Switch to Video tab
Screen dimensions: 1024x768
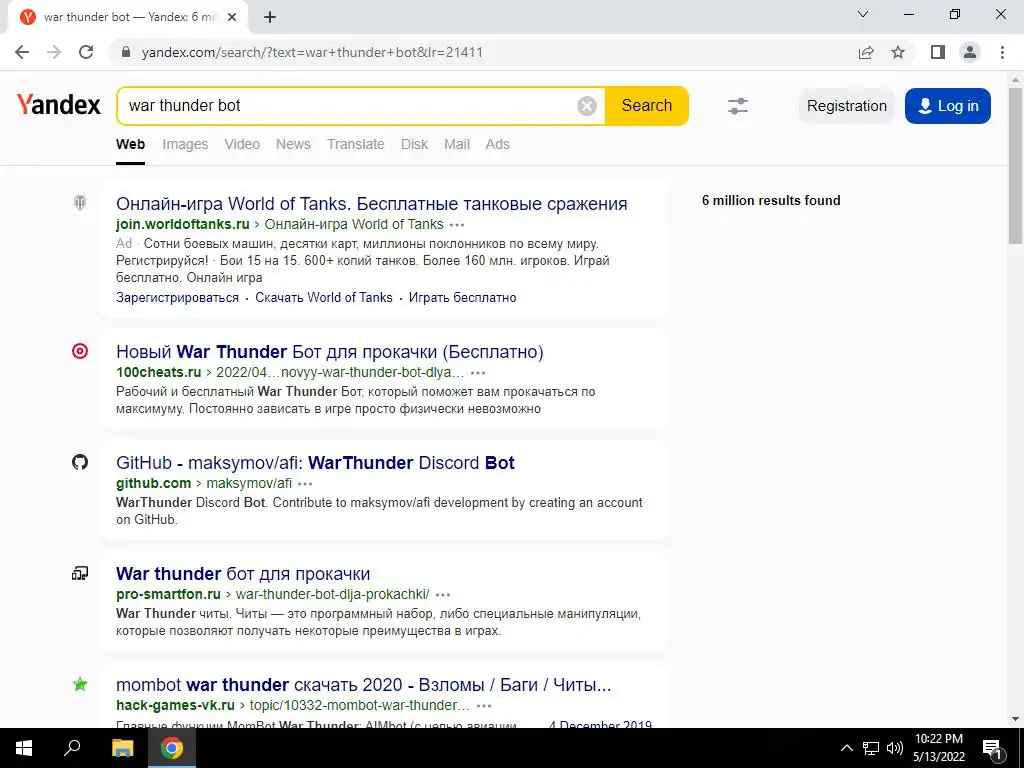click(x=242, y=144)
